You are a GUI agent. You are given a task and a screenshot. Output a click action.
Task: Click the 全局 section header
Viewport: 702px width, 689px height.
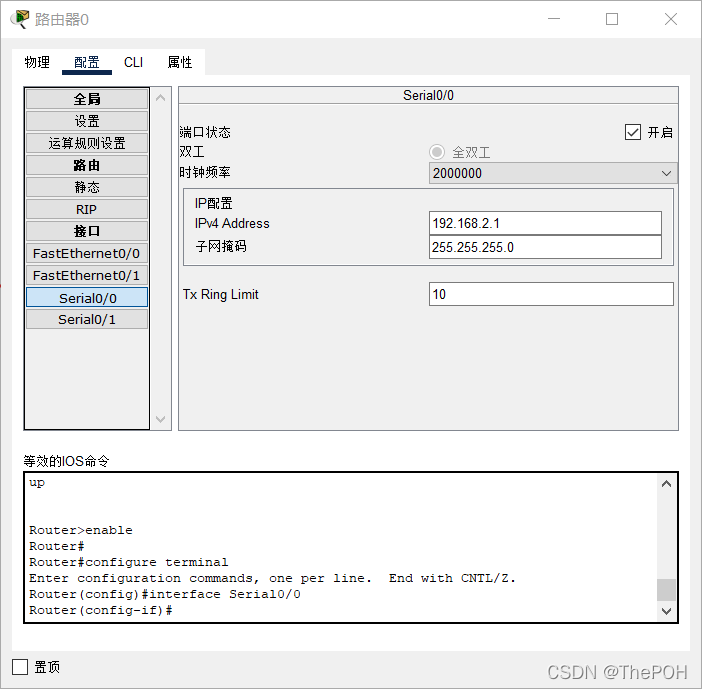click(87, 99)
